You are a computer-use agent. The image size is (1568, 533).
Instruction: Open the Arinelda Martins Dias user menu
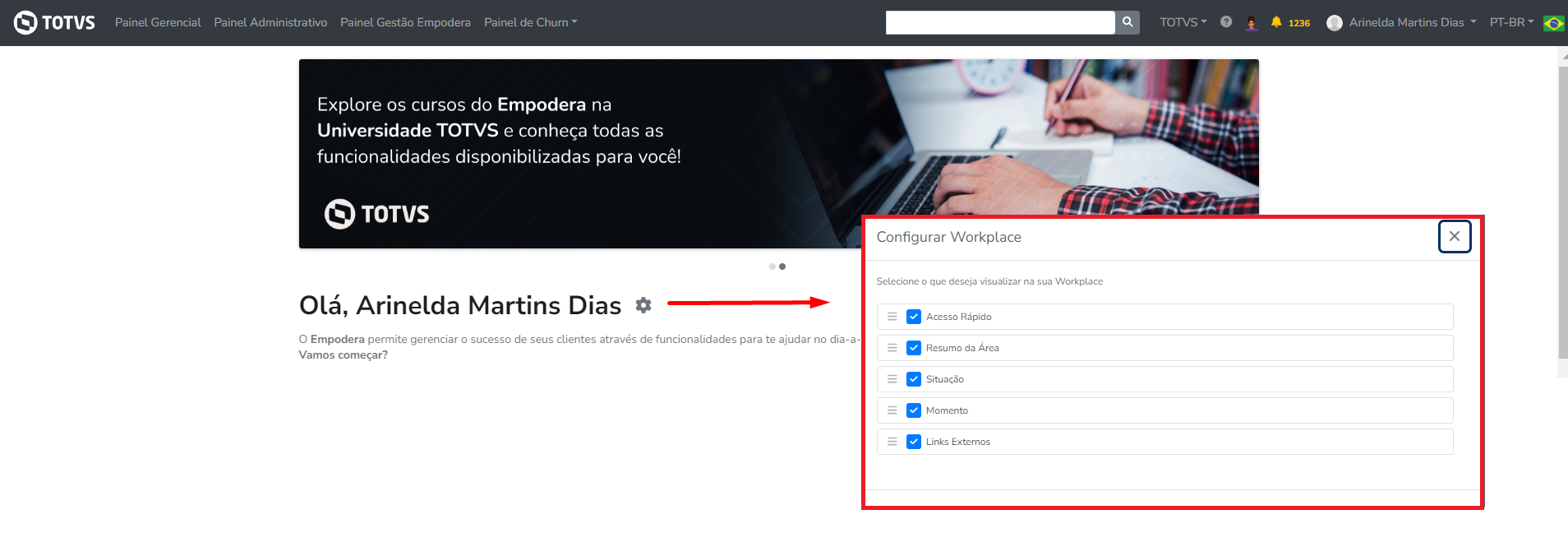pyautogui.click(x=1412, y=22)
